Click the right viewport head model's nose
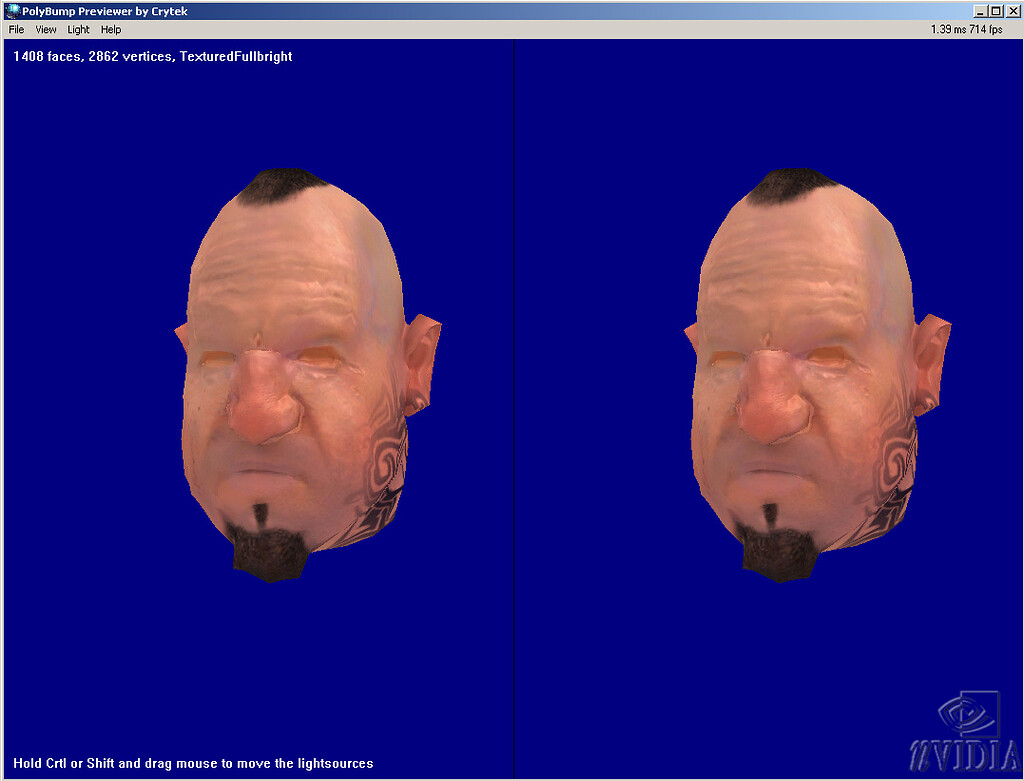The image size is (1024, 781). pyautogui.click(x=772, y=400)
